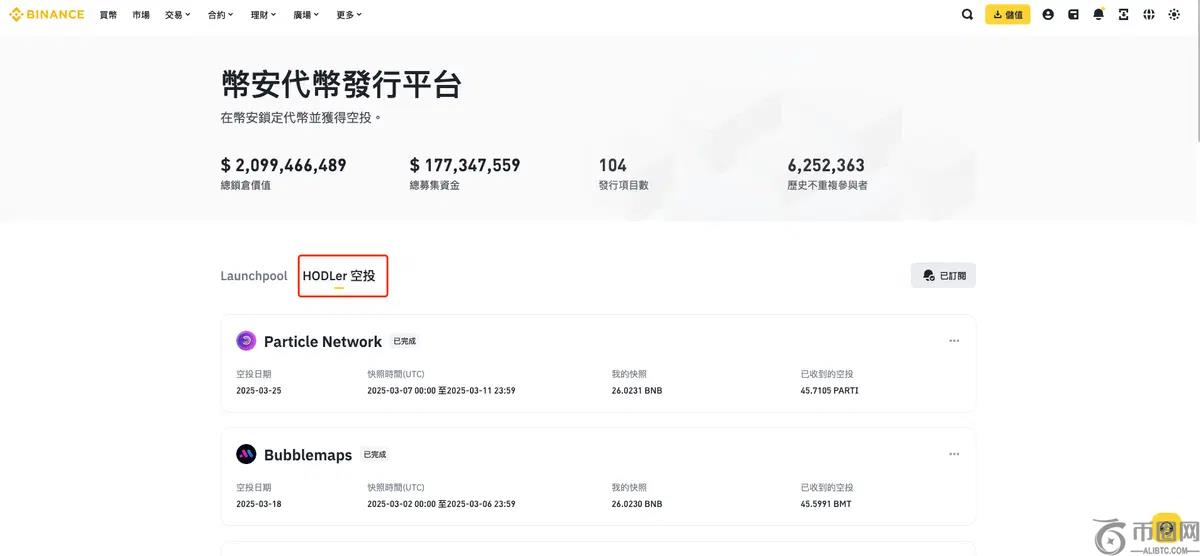Open the Bubblemaps title
Screen dimensions: 1200x556
point(308,455)
